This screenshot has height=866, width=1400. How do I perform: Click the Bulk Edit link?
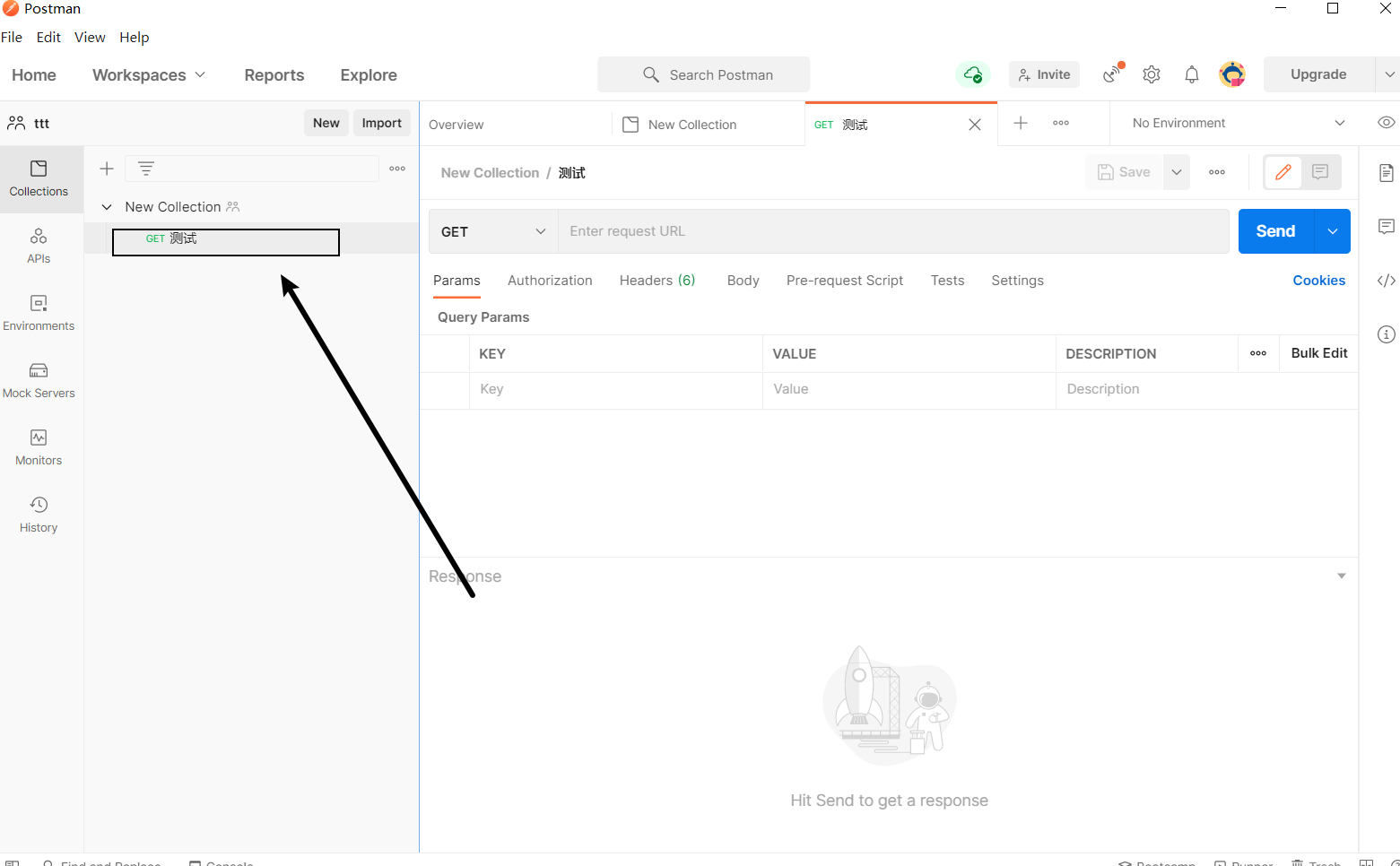[x=1319, y=353]
